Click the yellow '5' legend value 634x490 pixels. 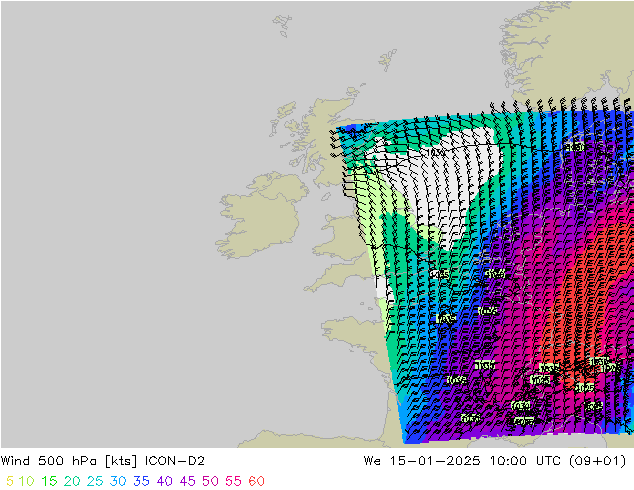(x=10, y=481)
